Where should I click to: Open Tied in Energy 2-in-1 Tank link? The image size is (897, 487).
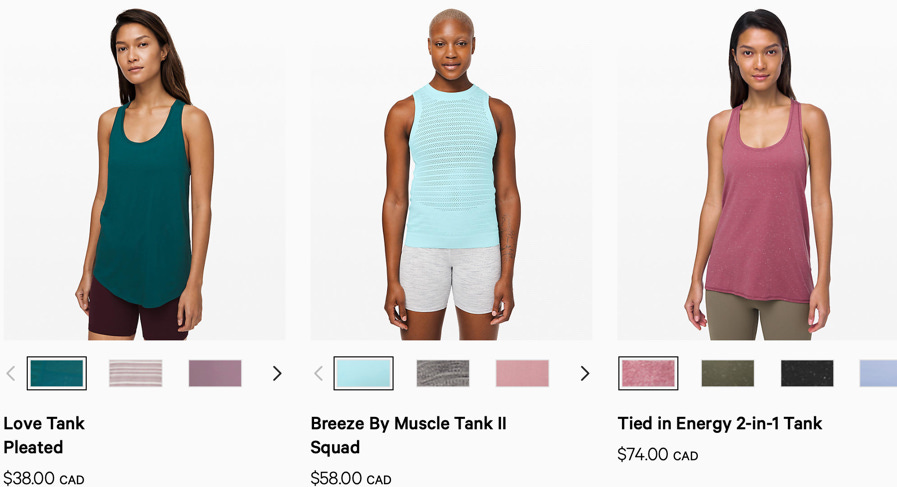point(720,423)
